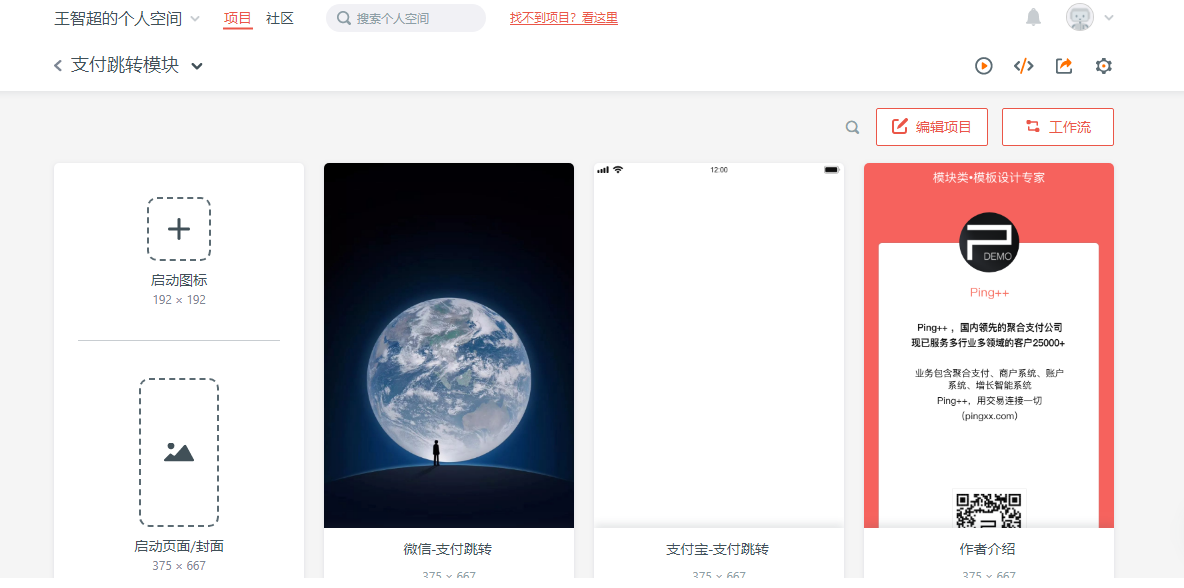Open the dropdown arrow next to avatar

tap(1108, 18)
